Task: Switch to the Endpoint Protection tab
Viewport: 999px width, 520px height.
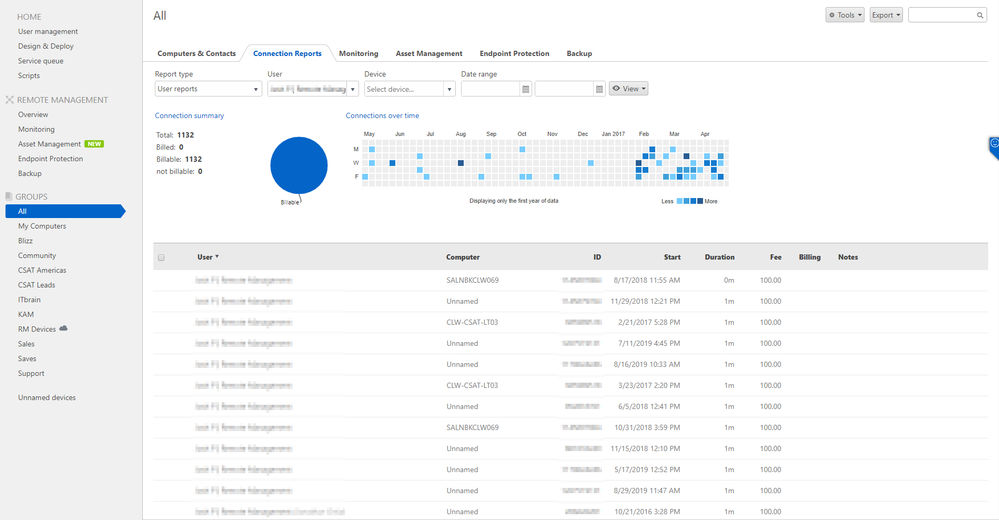Action: 514,54
